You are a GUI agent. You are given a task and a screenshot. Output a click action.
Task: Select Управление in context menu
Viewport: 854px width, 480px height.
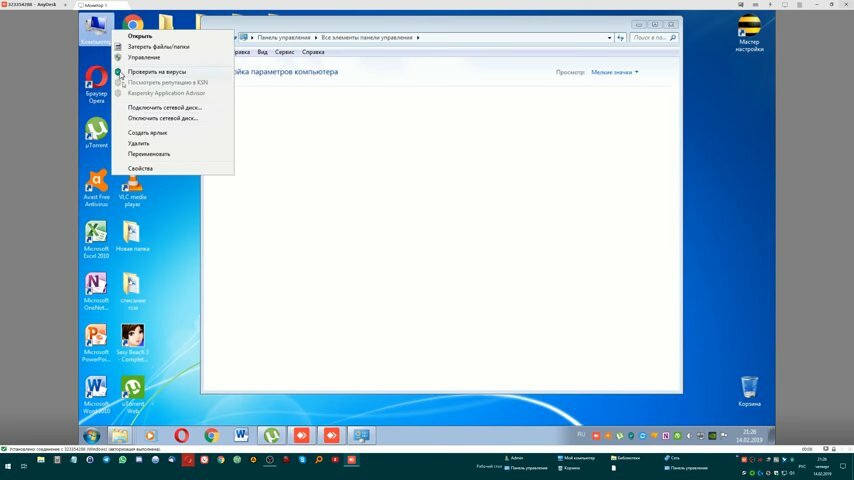click(x=144, y=57)
